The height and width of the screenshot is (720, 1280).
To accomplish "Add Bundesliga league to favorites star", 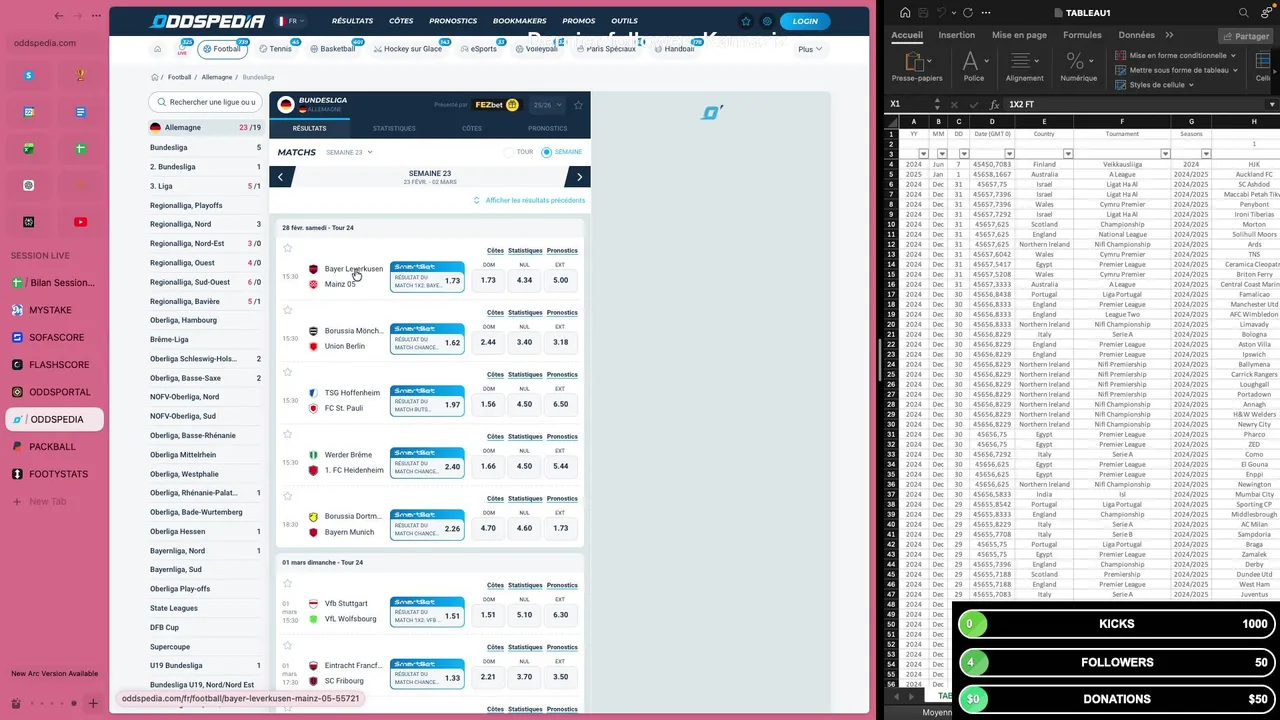I will (578, 105).
